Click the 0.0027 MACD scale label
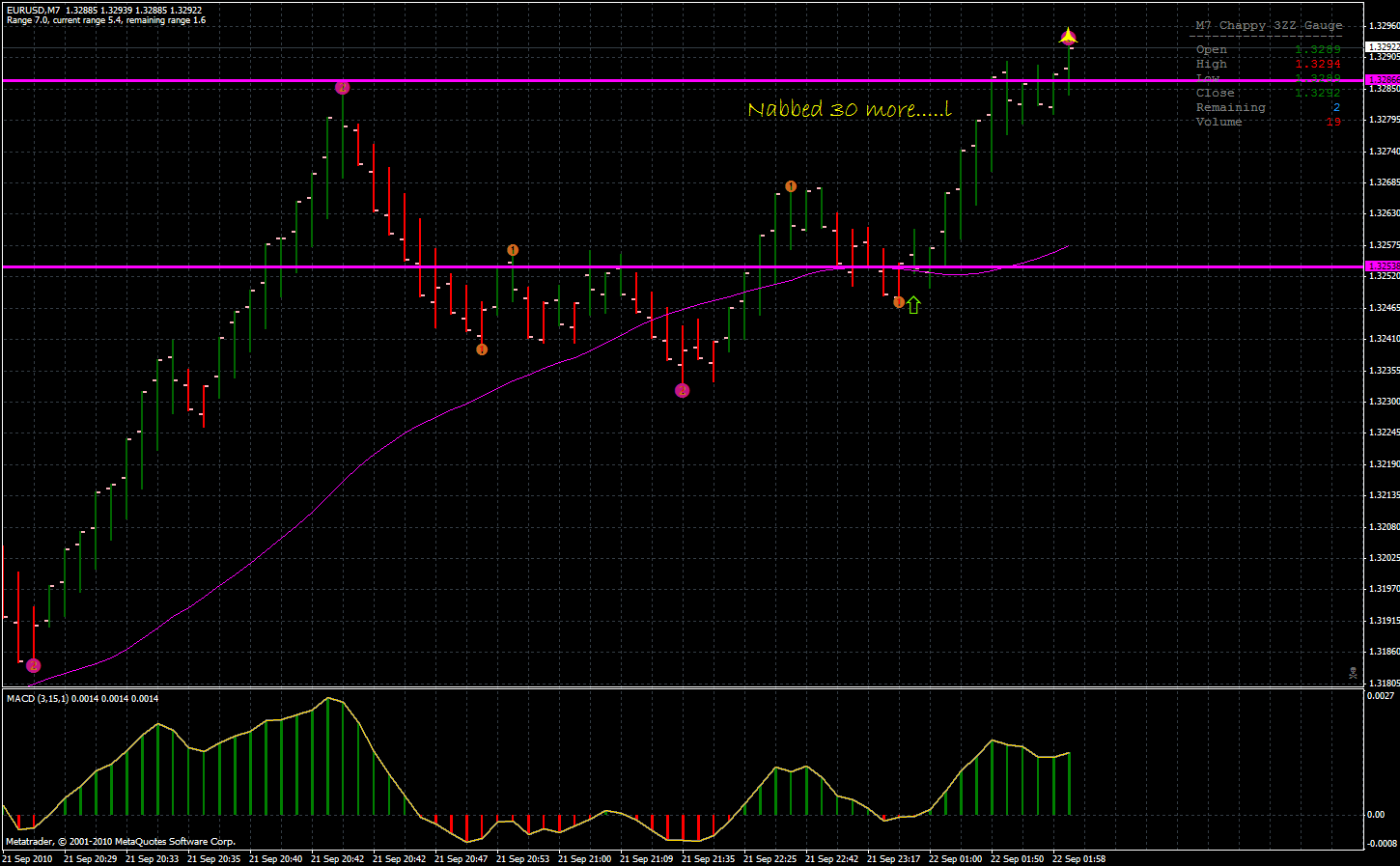The height and width of the screenshot is (866, 1400). coord(1381,695)
